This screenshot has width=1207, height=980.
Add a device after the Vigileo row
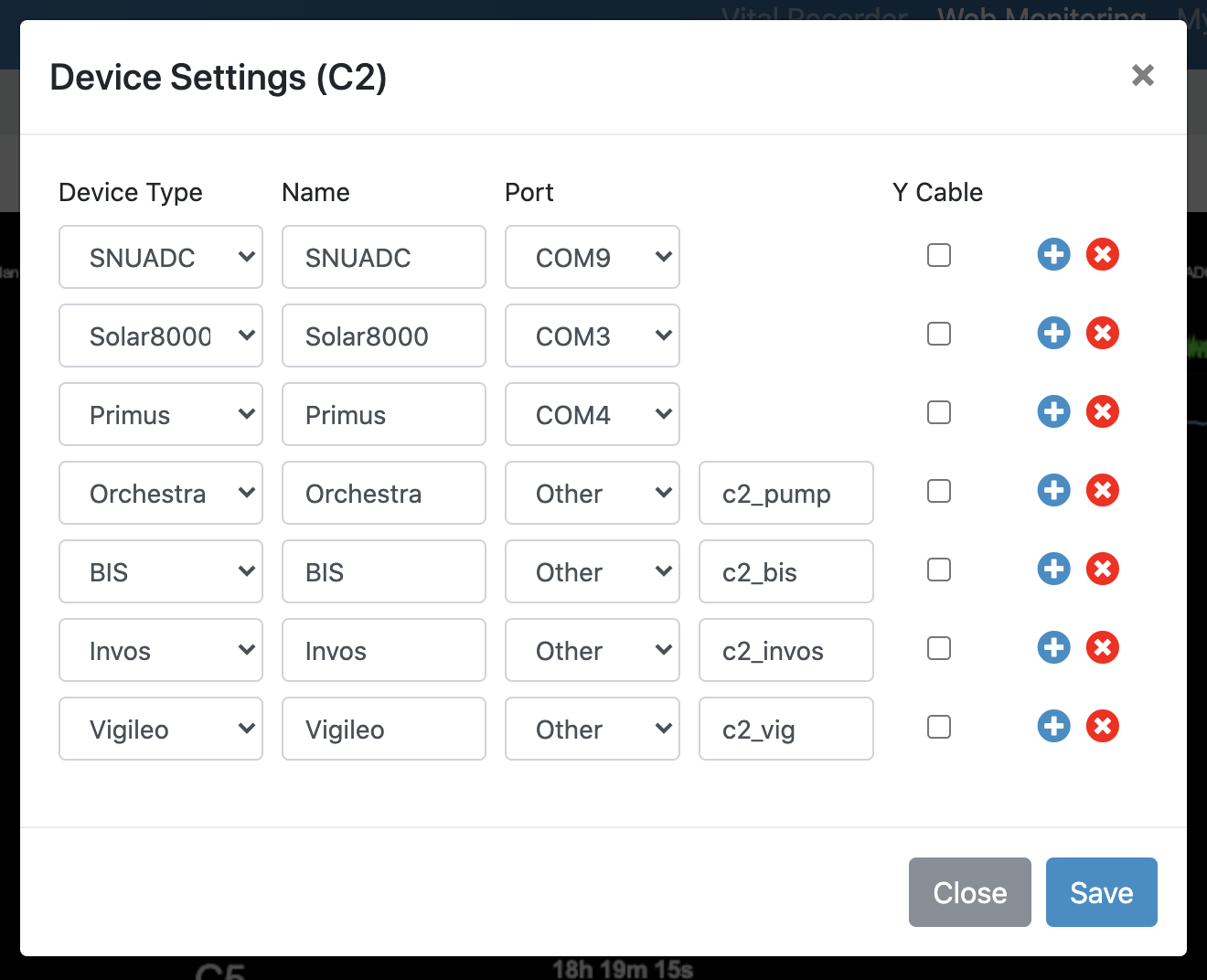click(1054, 726)
